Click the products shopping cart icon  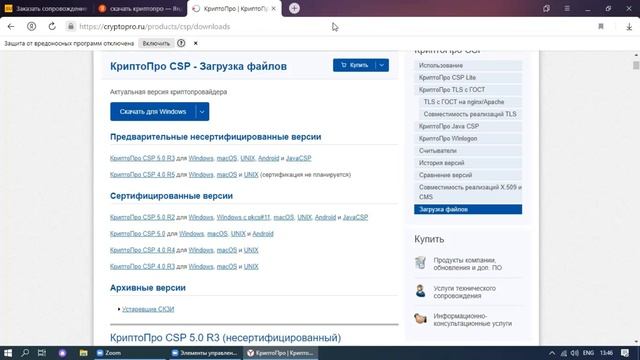pyautogui.click(x=420, y=262)
